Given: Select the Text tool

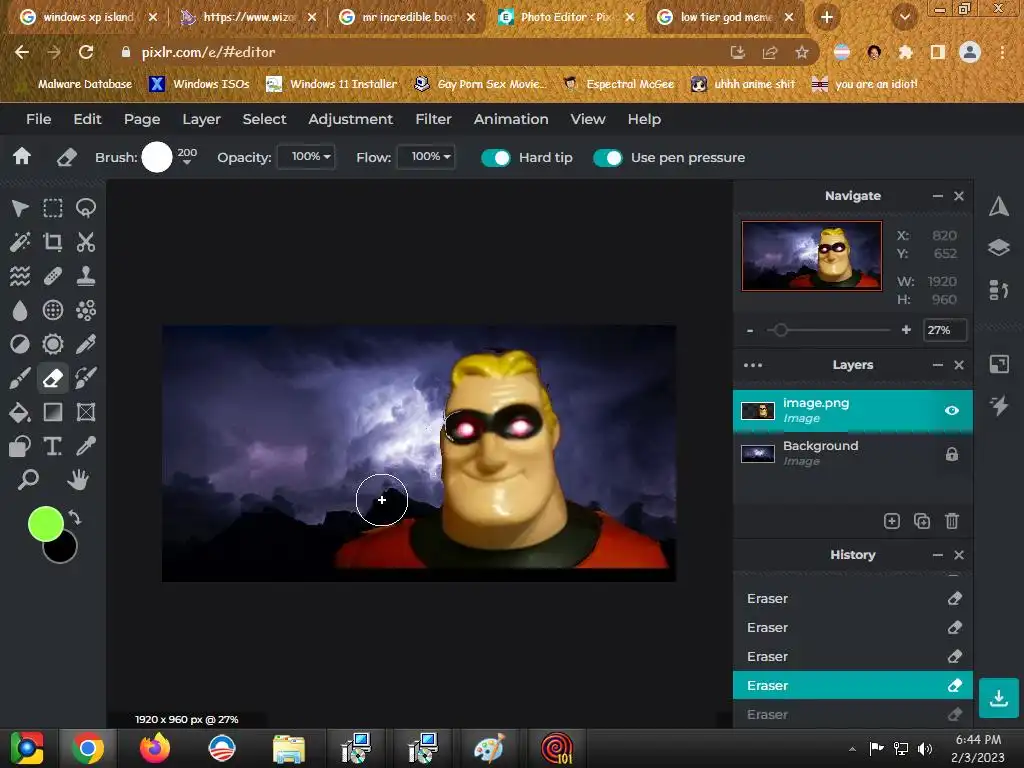Looking at the screenshot, I should [53, 446].
